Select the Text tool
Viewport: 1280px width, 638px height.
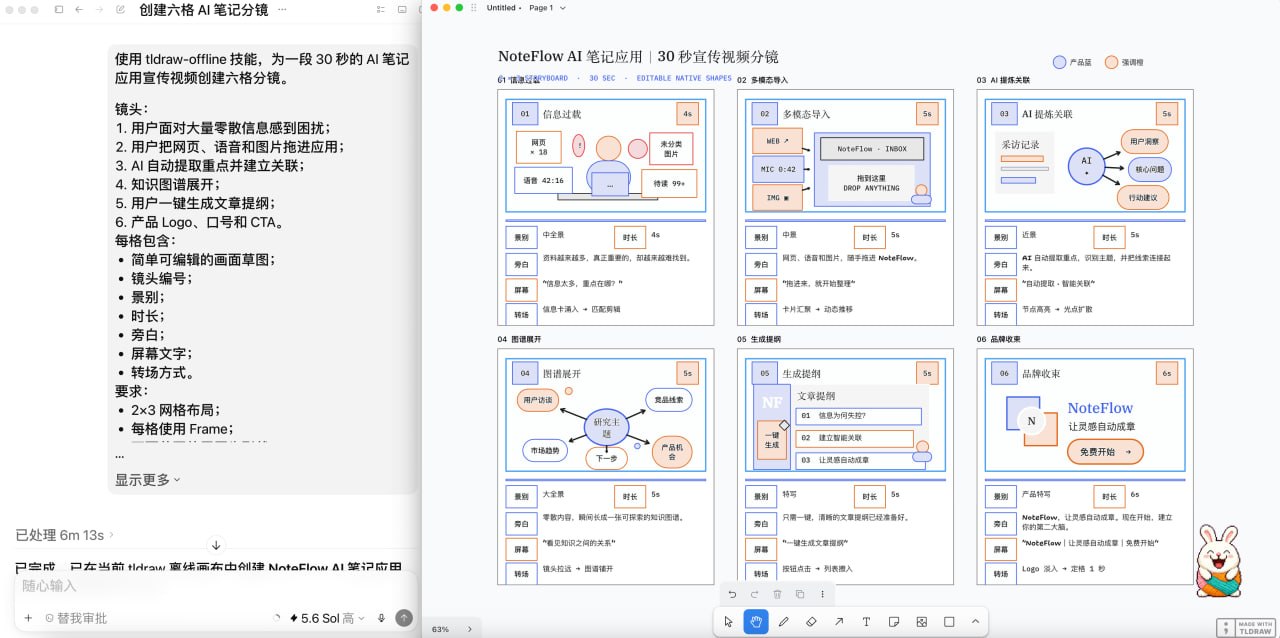(866, 621)
